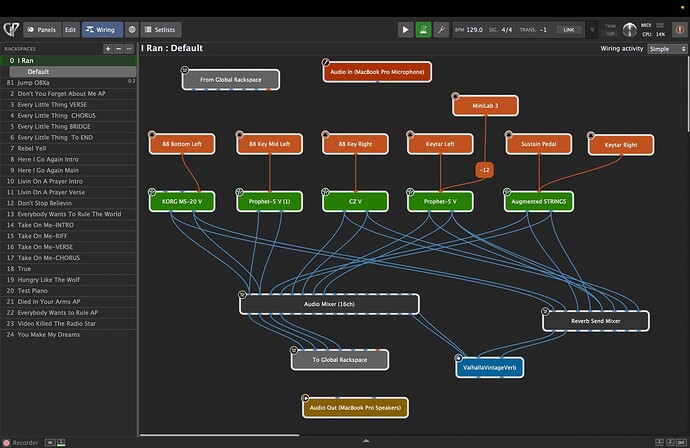Select 'You Make My Dreams' rackspace

tap(68, 334)
